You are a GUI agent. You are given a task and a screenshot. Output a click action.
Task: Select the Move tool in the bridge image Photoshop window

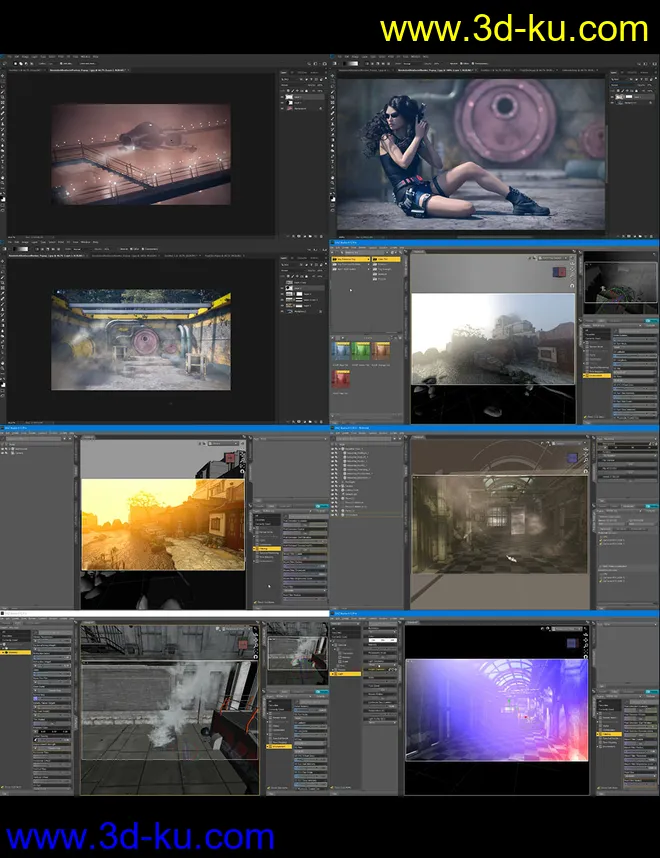point(4,77)
